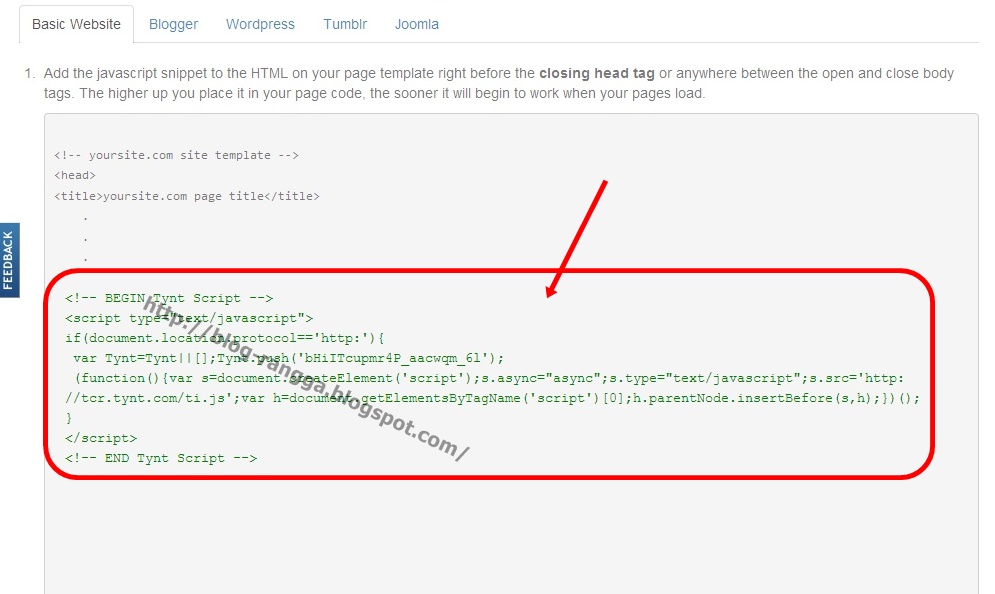Click the sentence beginning 'The higher up you place it'
The height and width of the screenshot is (594, 995).
point(392,93)
